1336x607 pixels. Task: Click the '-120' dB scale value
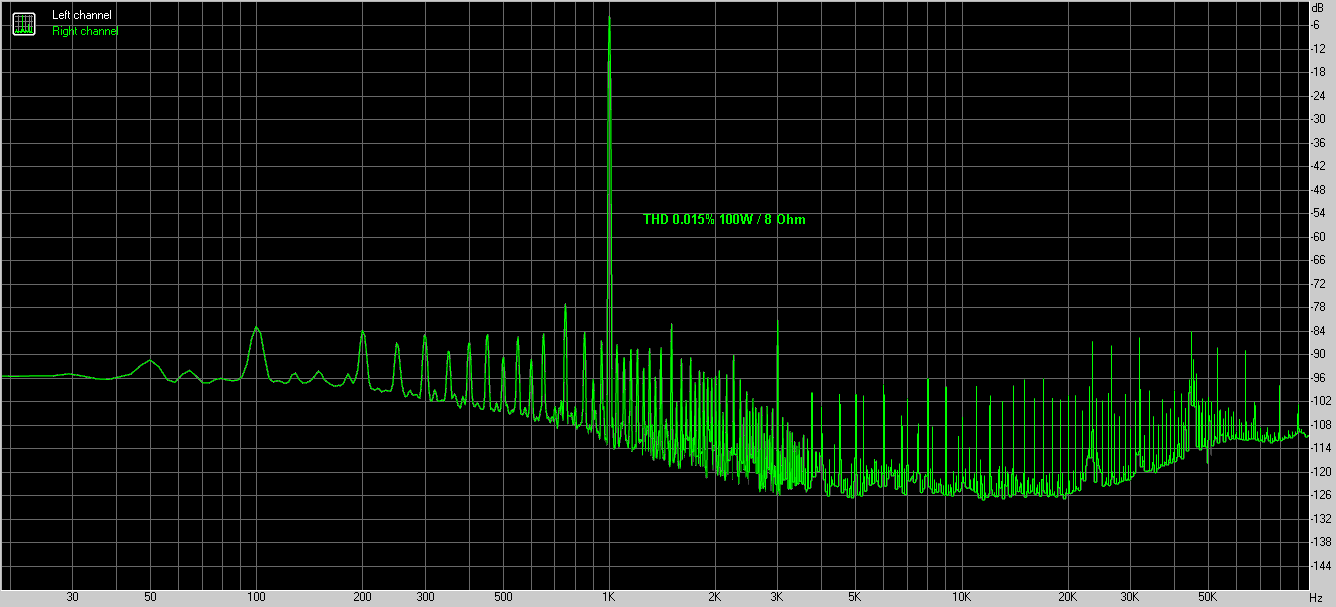pyautogui.click(x=1323, y=472)
